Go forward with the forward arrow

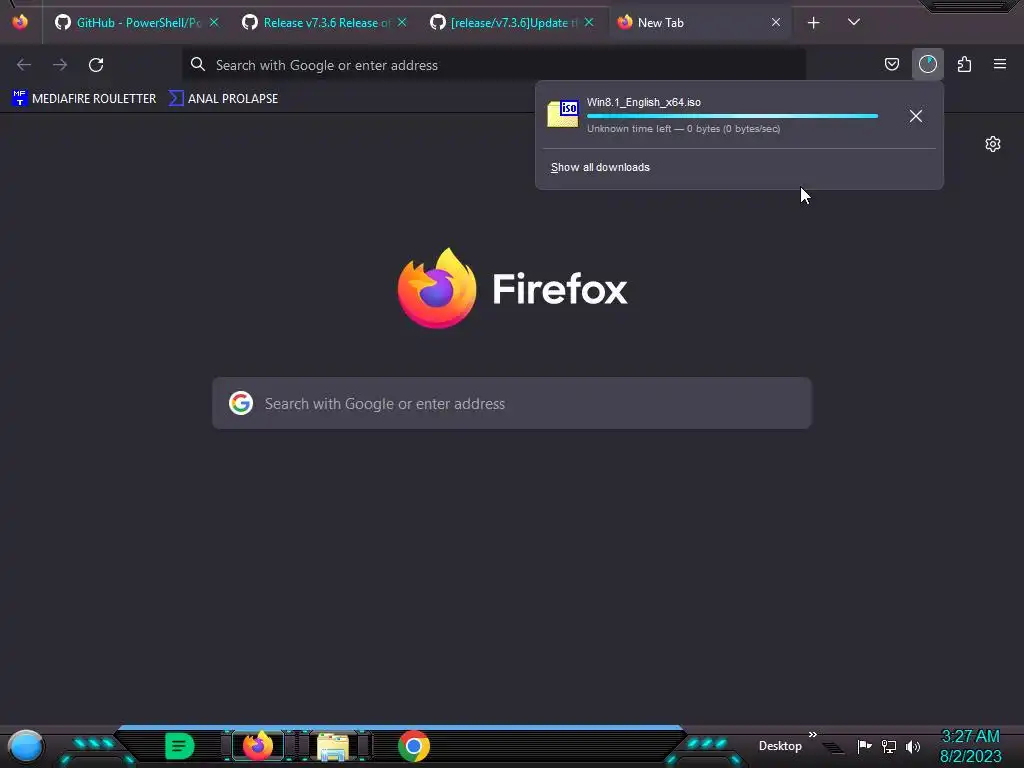60,65
